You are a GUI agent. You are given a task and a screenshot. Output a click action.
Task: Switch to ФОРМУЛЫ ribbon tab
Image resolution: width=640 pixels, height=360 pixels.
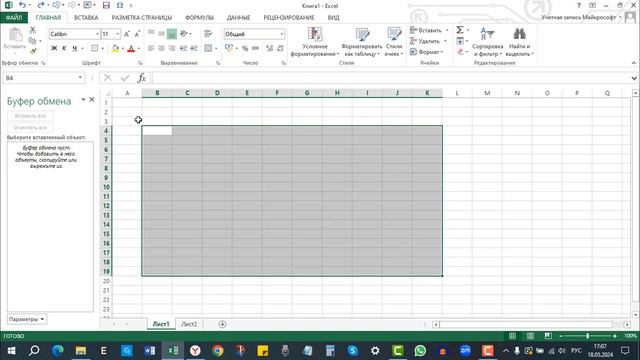coord(199,18)
